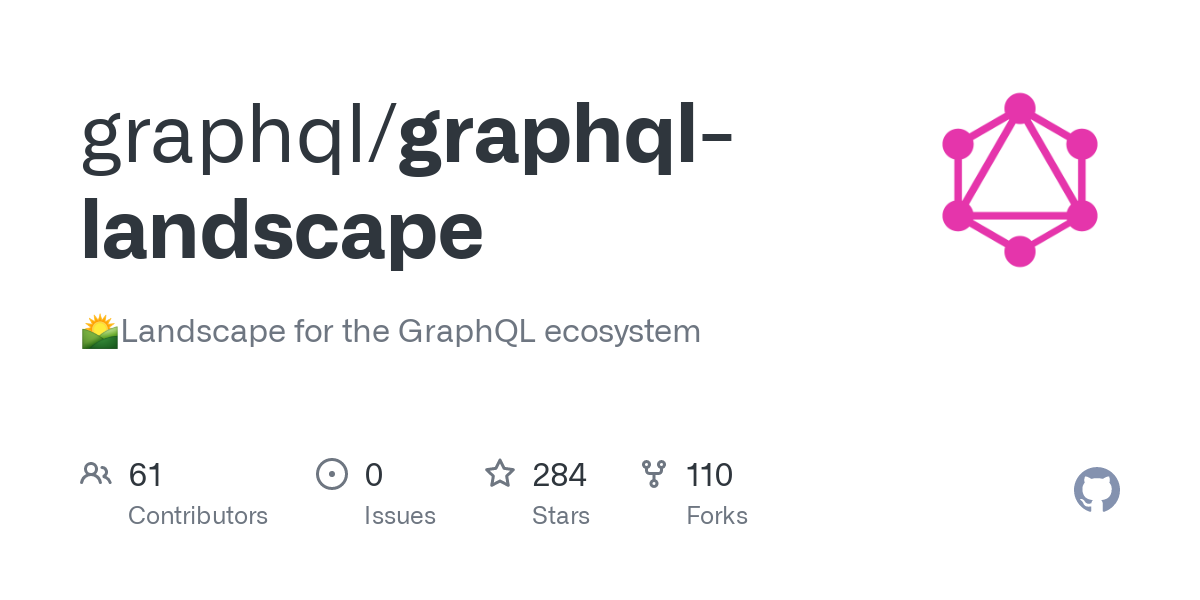Select the 0 issues count

coord(374,475)
